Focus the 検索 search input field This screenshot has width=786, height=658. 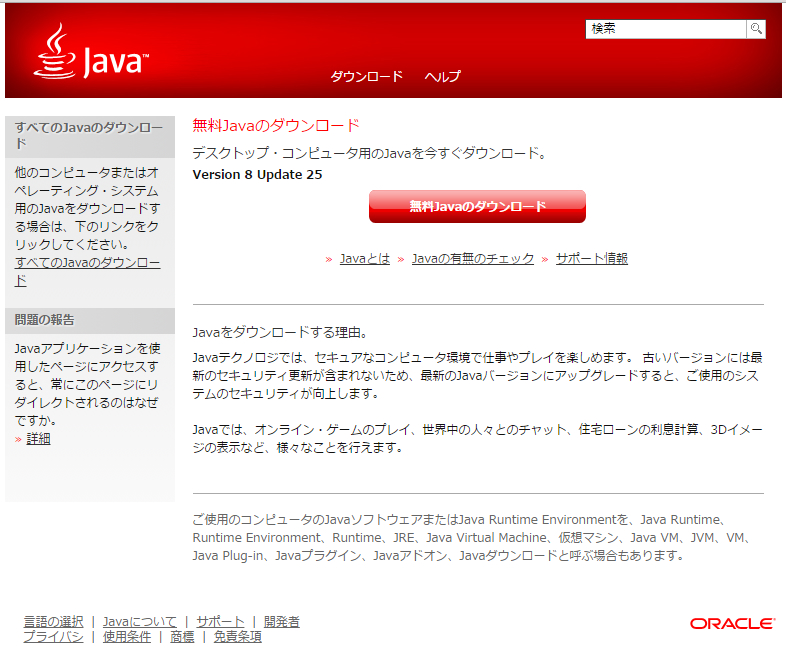click(x=665, y=29)
